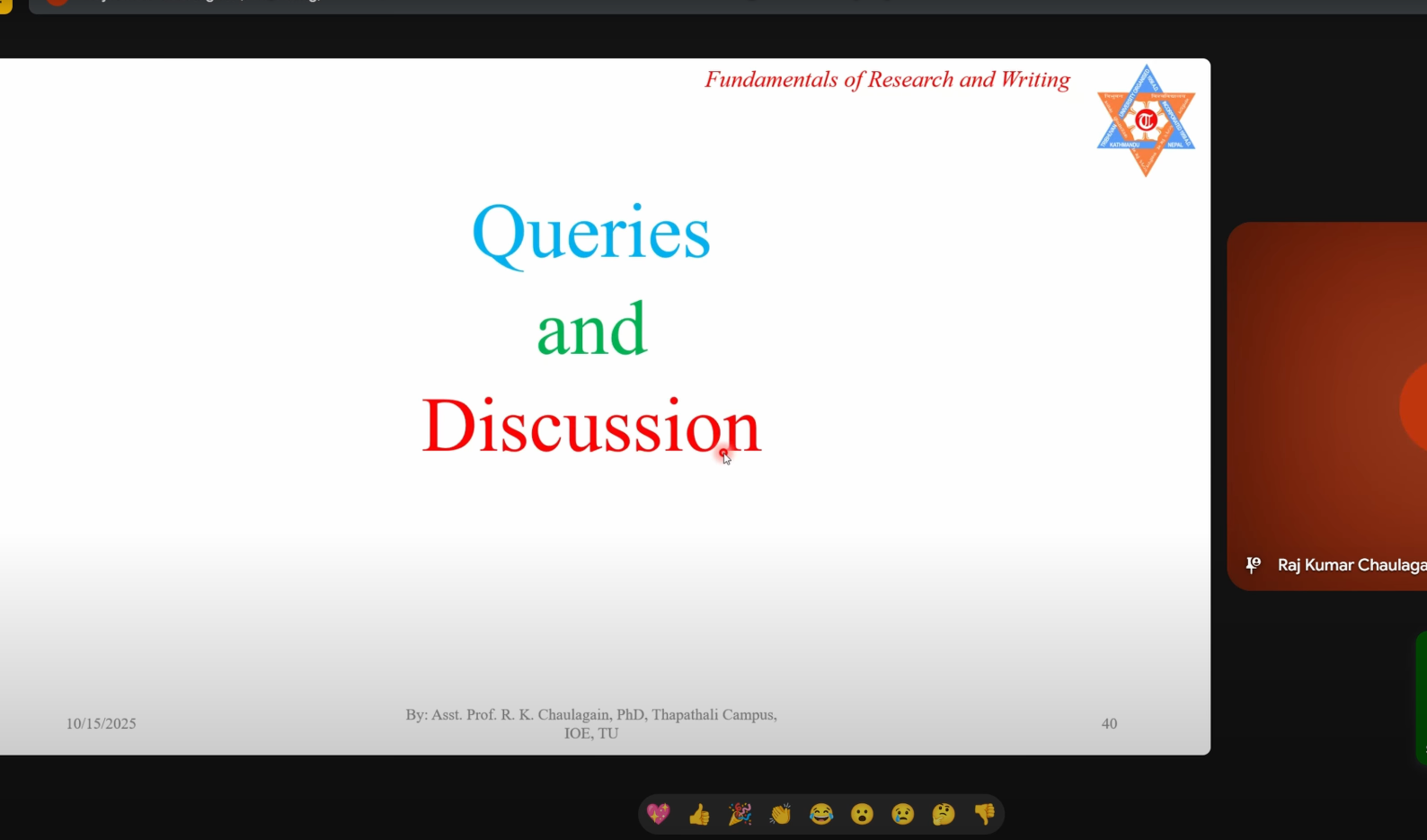
Task: Send the thumbs down reaction
Action: pos(984,814)
